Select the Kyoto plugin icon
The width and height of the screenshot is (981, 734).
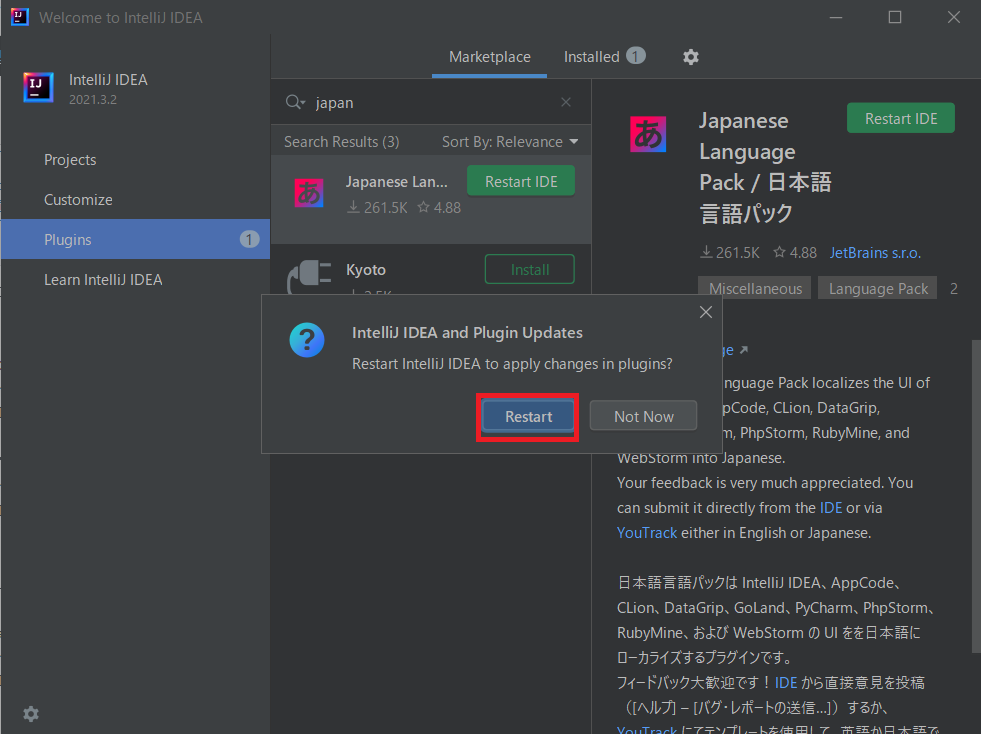pos(309,275)
